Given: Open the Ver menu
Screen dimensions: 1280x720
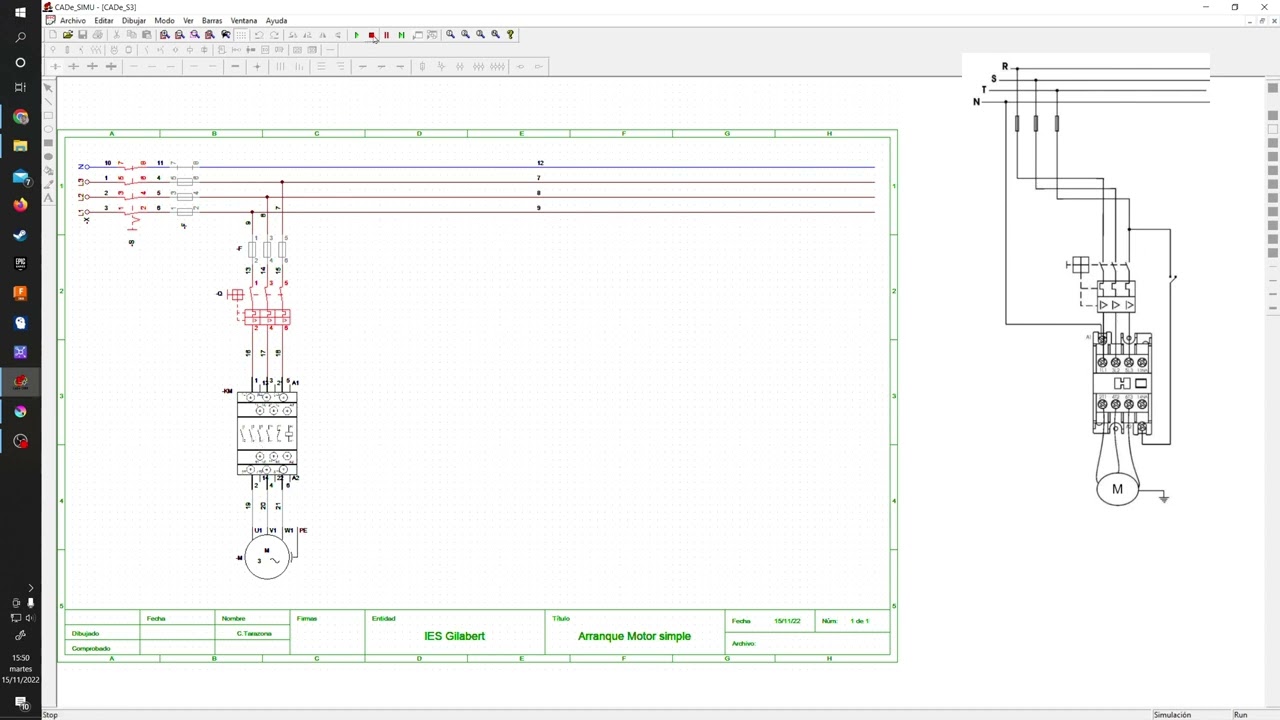Looking at the screenshot, I should (188, 20).
